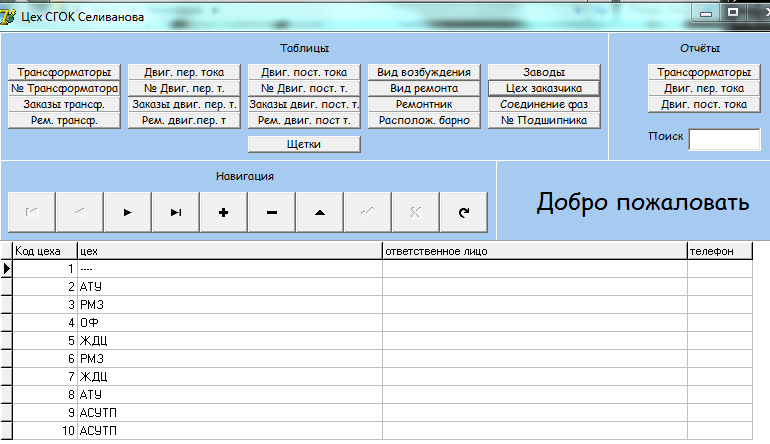Open № Трансформатора table
Screen dimensions: 770x444
pos(64,88)
